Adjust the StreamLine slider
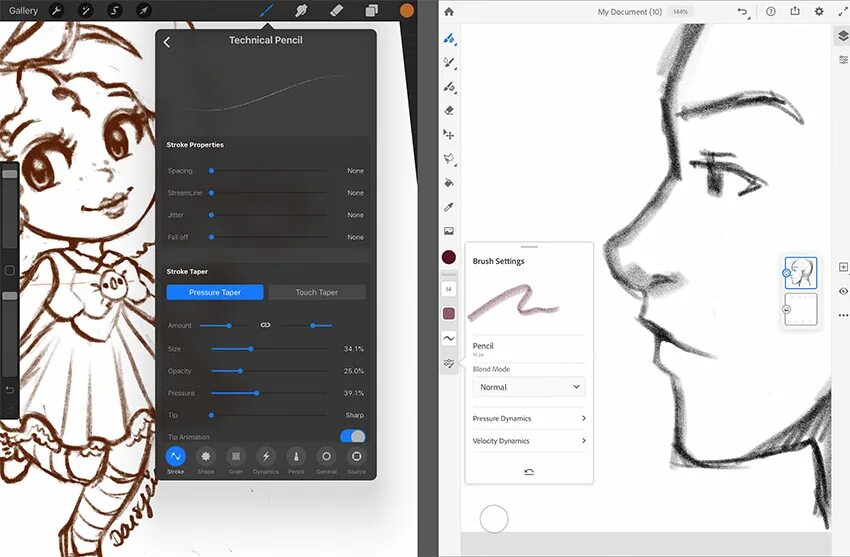 point(268,193)
